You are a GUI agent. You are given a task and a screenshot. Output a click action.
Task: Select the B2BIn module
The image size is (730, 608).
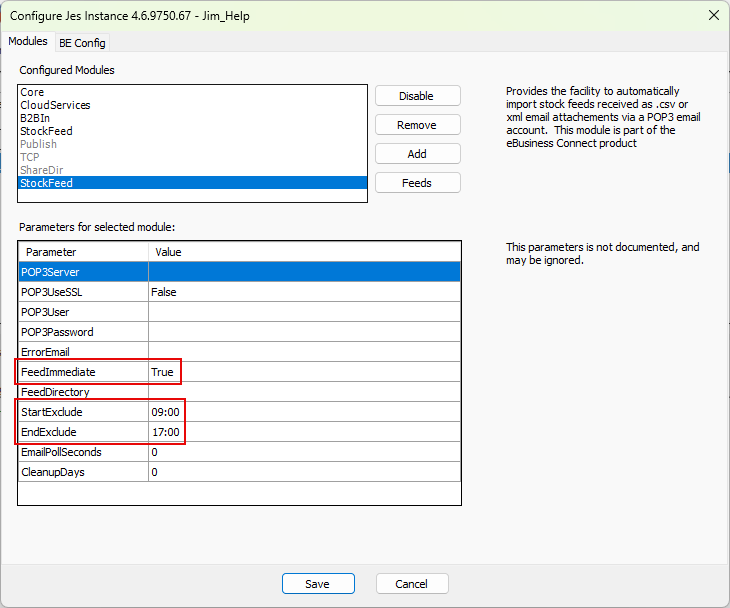point(192,118)
